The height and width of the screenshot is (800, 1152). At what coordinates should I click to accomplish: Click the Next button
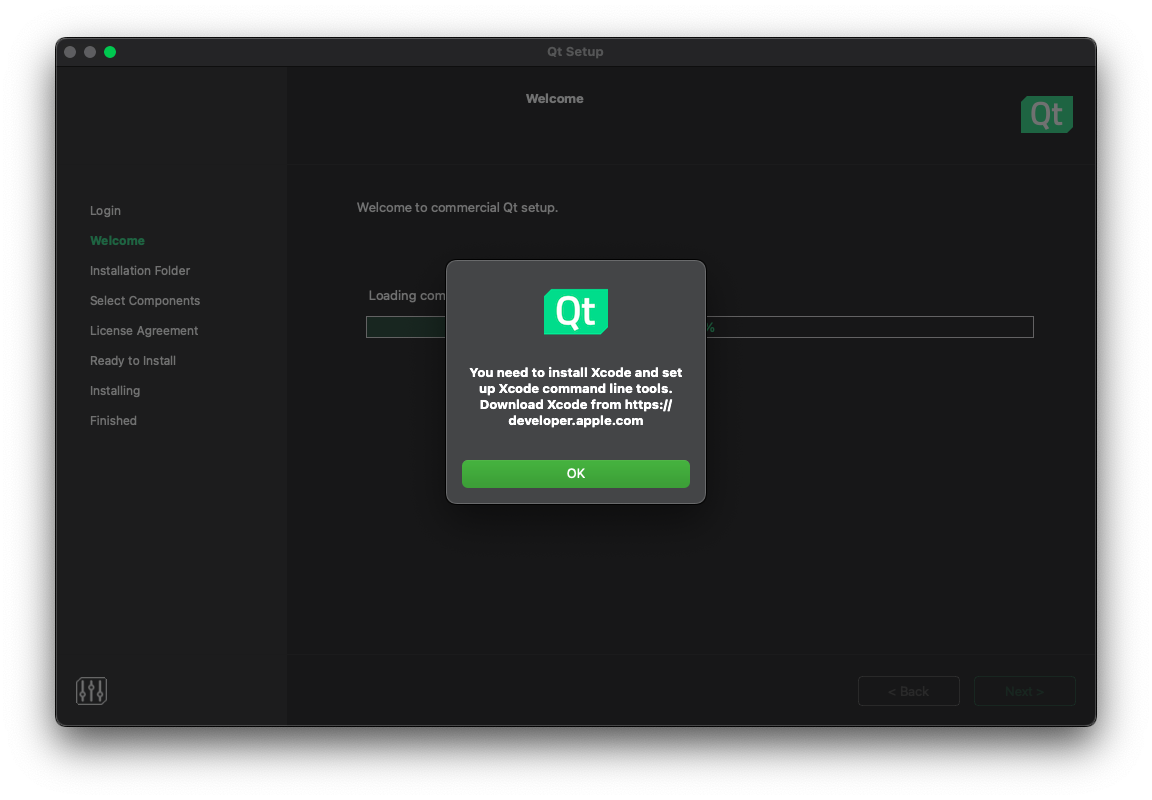[x=1024, y=691]
